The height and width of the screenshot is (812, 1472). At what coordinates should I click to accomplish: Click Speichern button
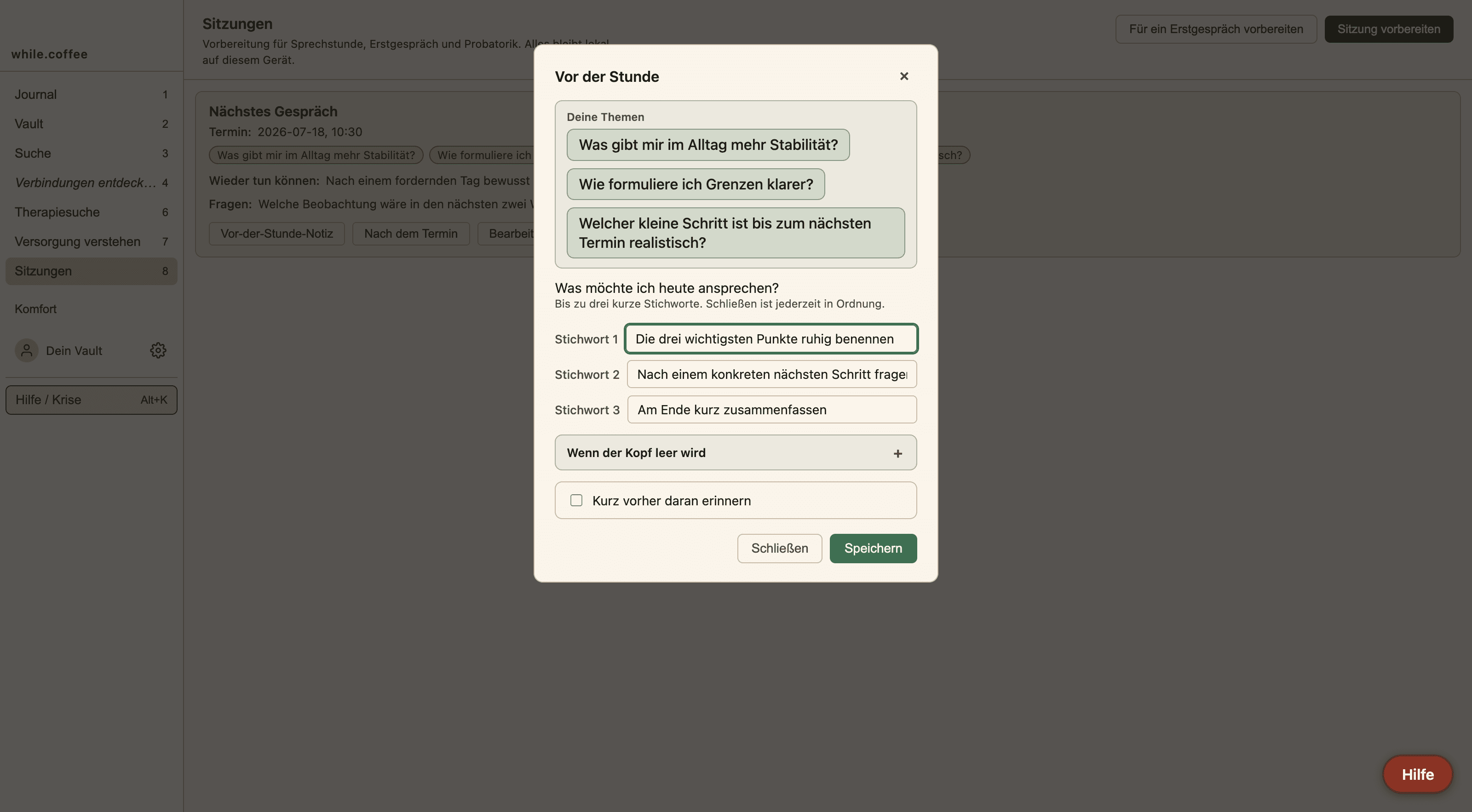(x=873, y=548)
